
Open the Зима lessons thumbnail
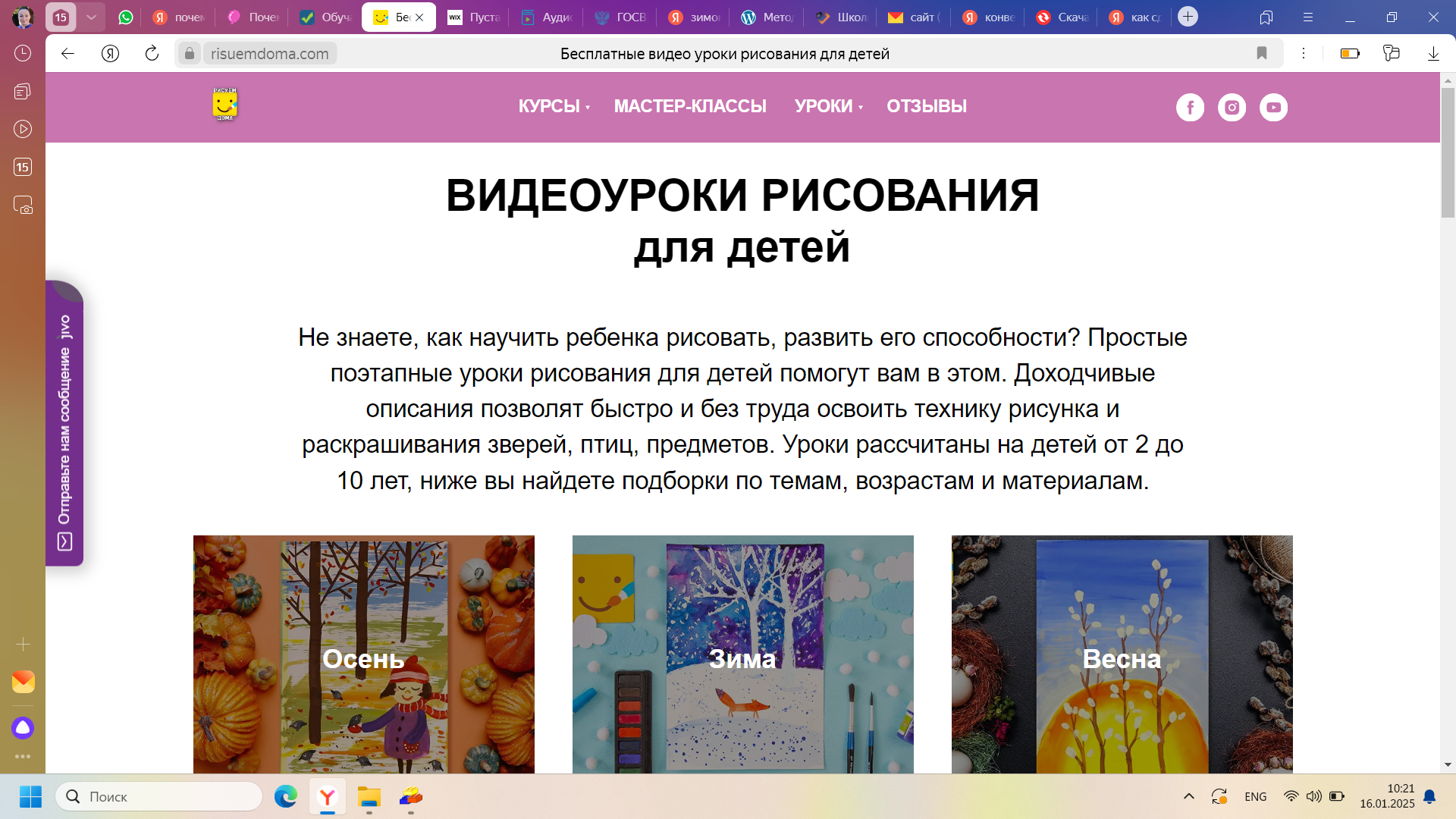tap(742, 654)
